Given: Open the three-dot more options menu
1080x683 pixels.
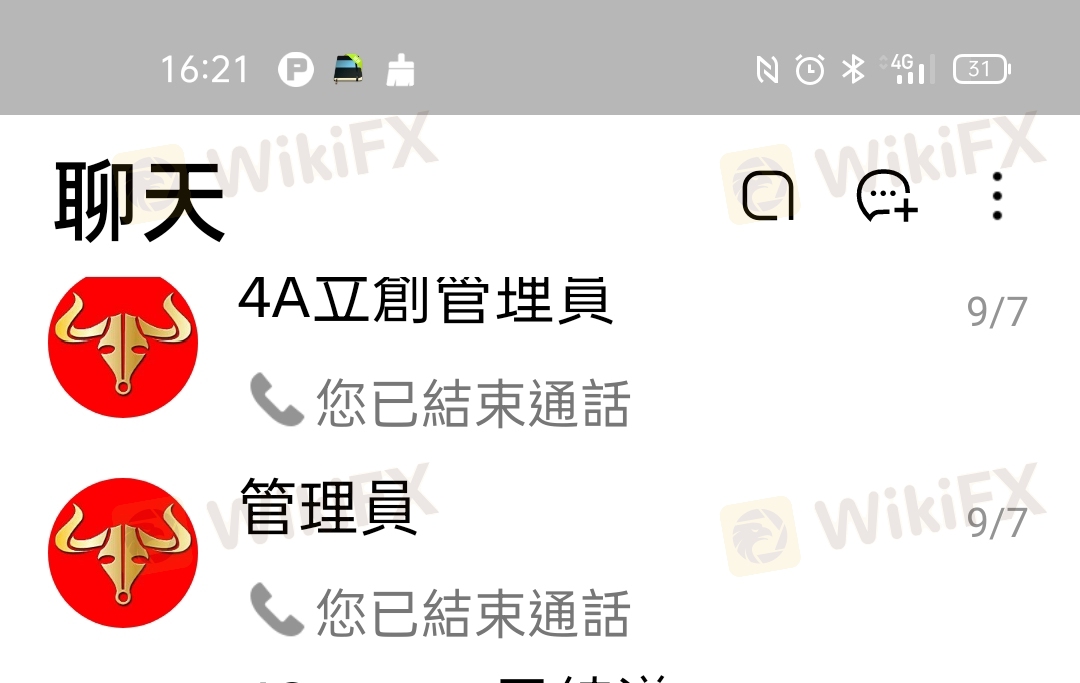Looking at the screenshot, I should 997,196.
